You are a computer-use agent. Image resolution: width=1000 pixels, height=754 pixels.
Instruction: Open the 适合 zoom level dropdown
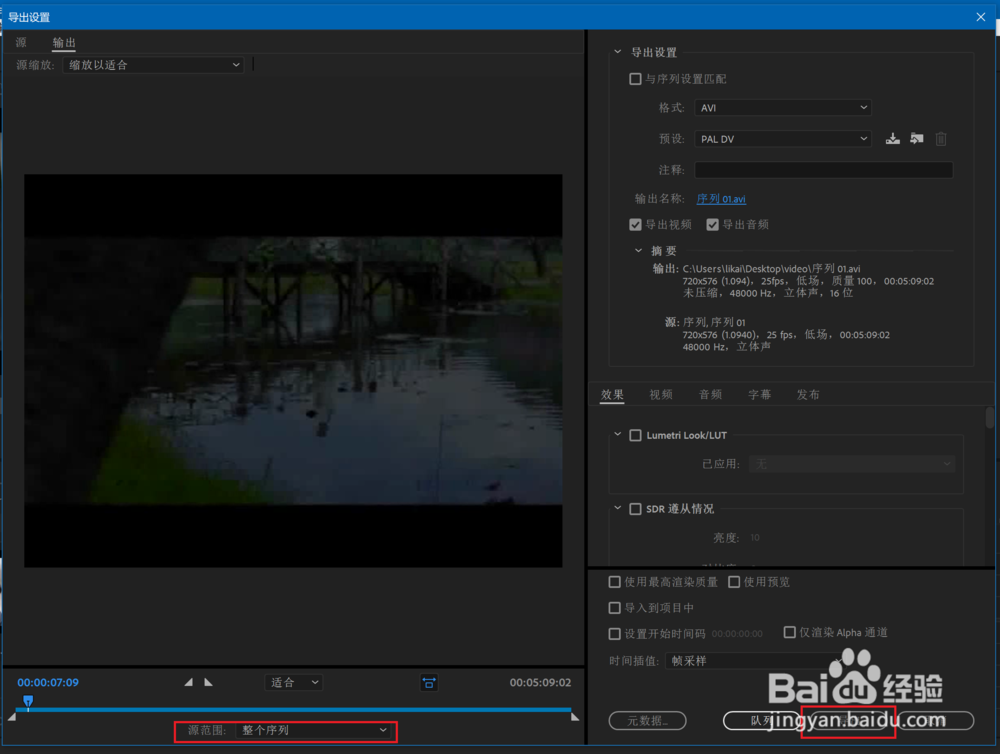tap(294, 683)
